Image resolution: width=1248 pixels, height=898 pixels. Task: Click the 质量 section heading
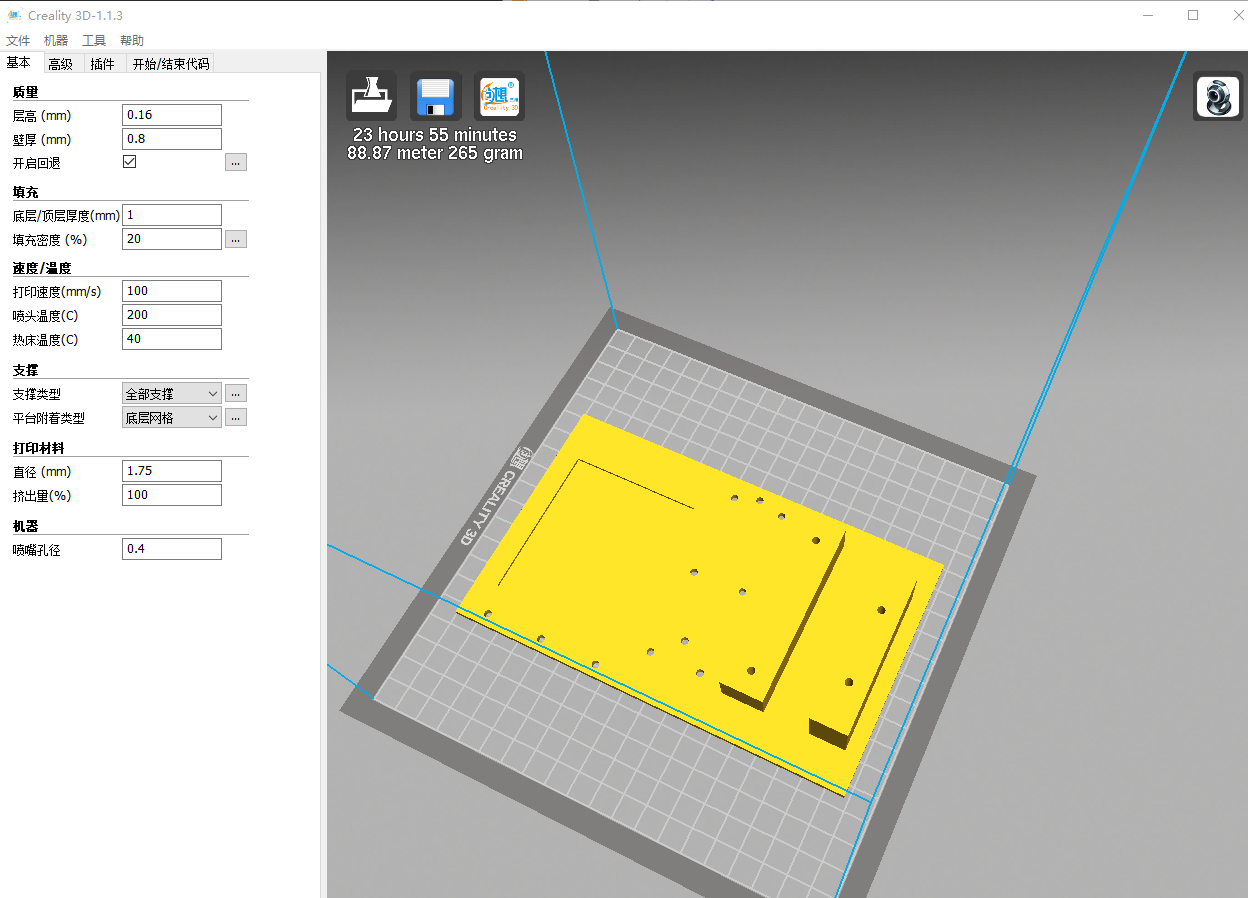click(25, 92)
